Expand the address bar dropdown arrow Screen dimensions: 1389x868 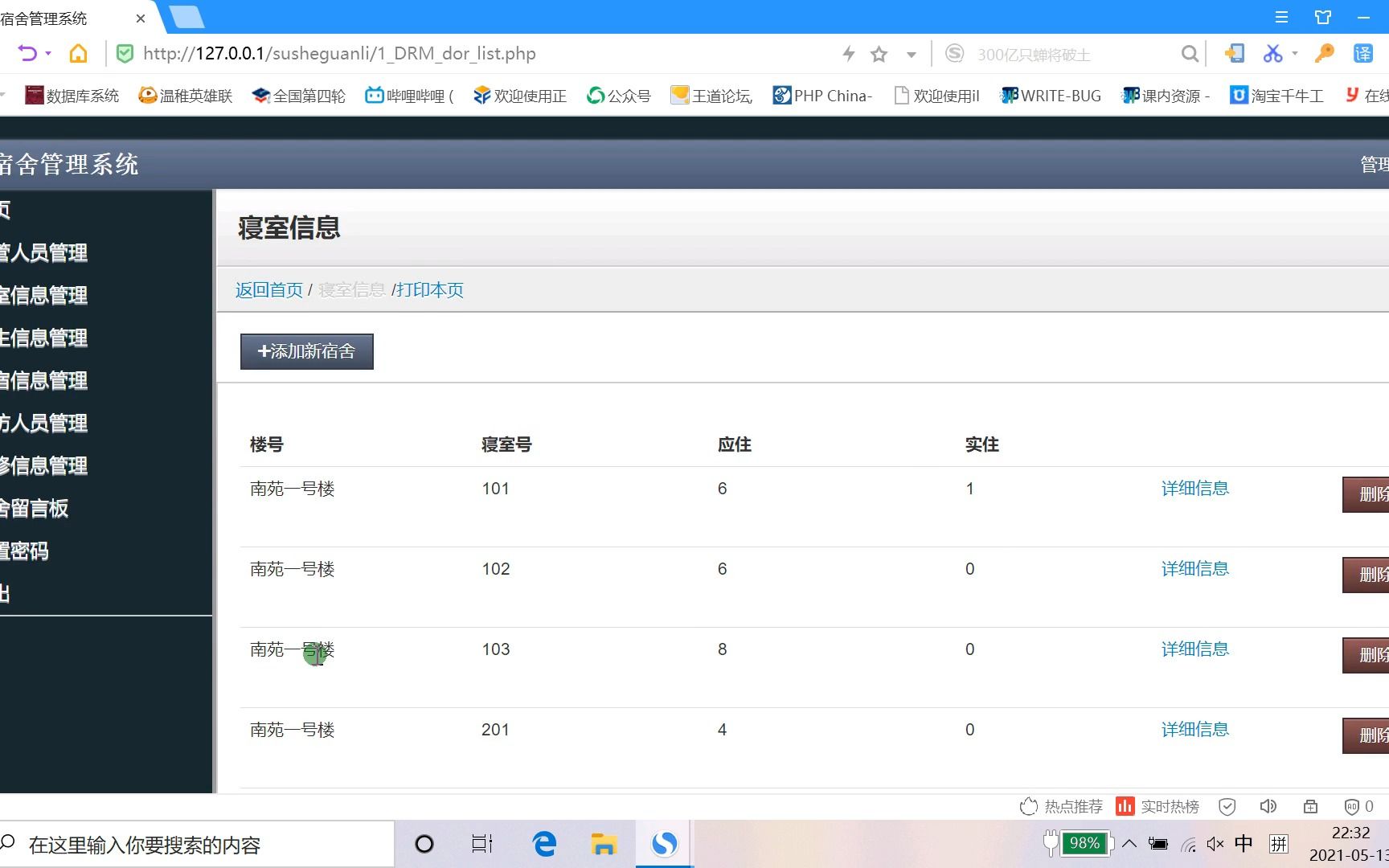911,55
